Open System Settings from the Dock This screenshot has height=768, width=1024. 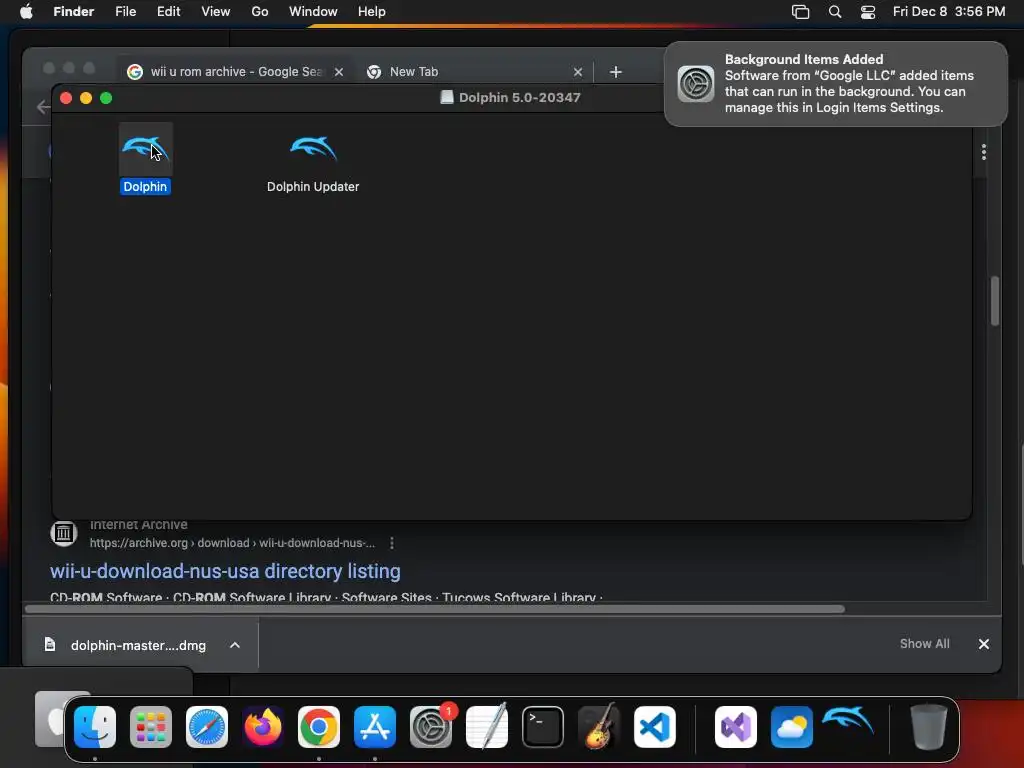[x=431, y=727]
